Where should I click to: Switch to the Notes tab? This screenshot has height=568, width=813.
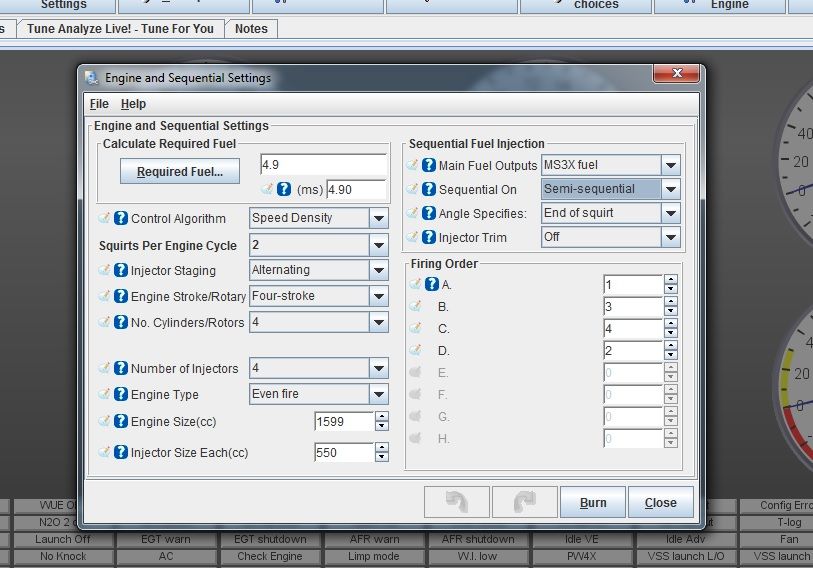coord(251,29)
